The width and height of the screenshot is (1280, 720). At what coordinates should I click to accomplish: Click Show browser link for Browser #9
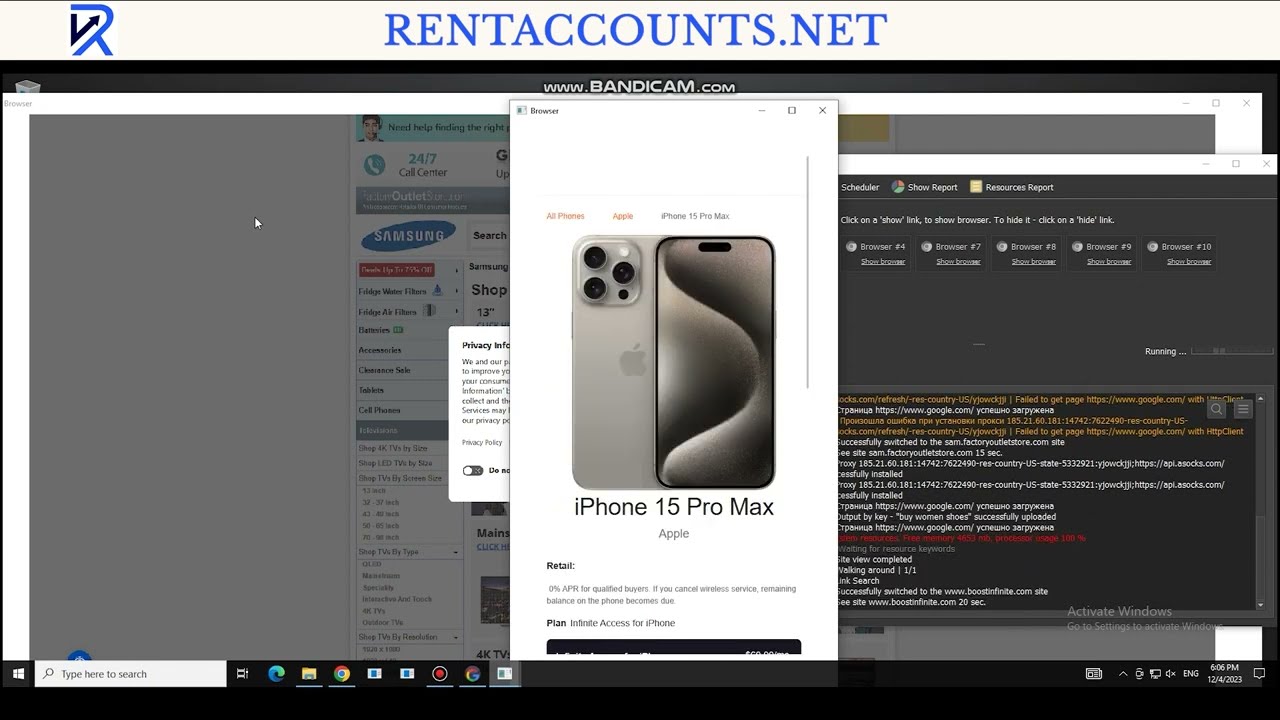1109,262
